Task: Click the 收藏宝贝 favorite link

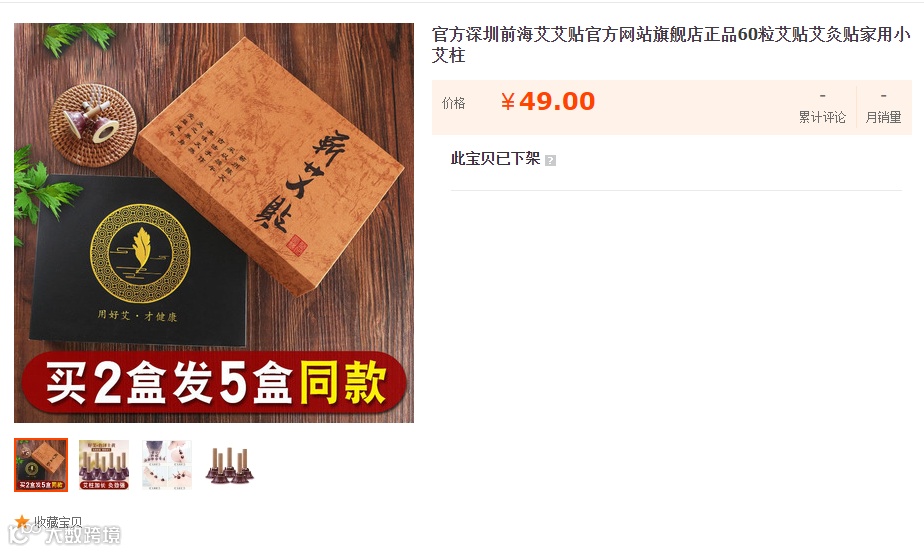Action: point(58,522)
